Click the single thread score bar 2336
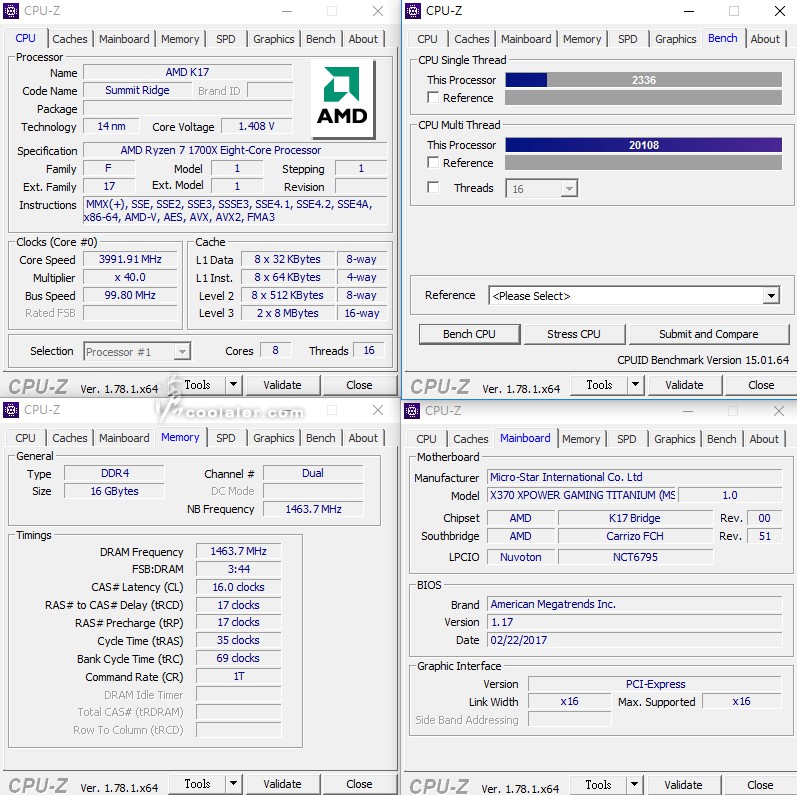This screenshot has height=795, width=797. pyautogui.click(x=643, y=80)
